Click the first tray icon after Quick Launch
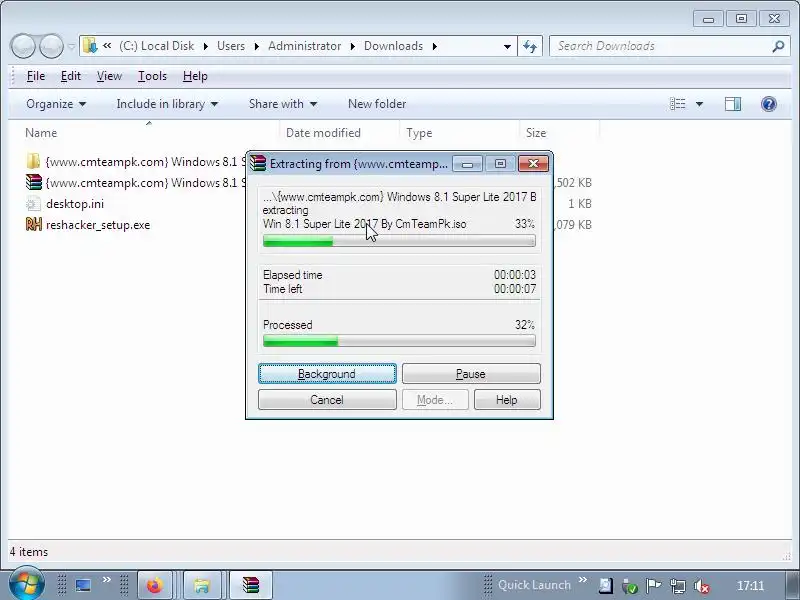The image size is (800, 600). pyautogui.click(x=606, y=586)
